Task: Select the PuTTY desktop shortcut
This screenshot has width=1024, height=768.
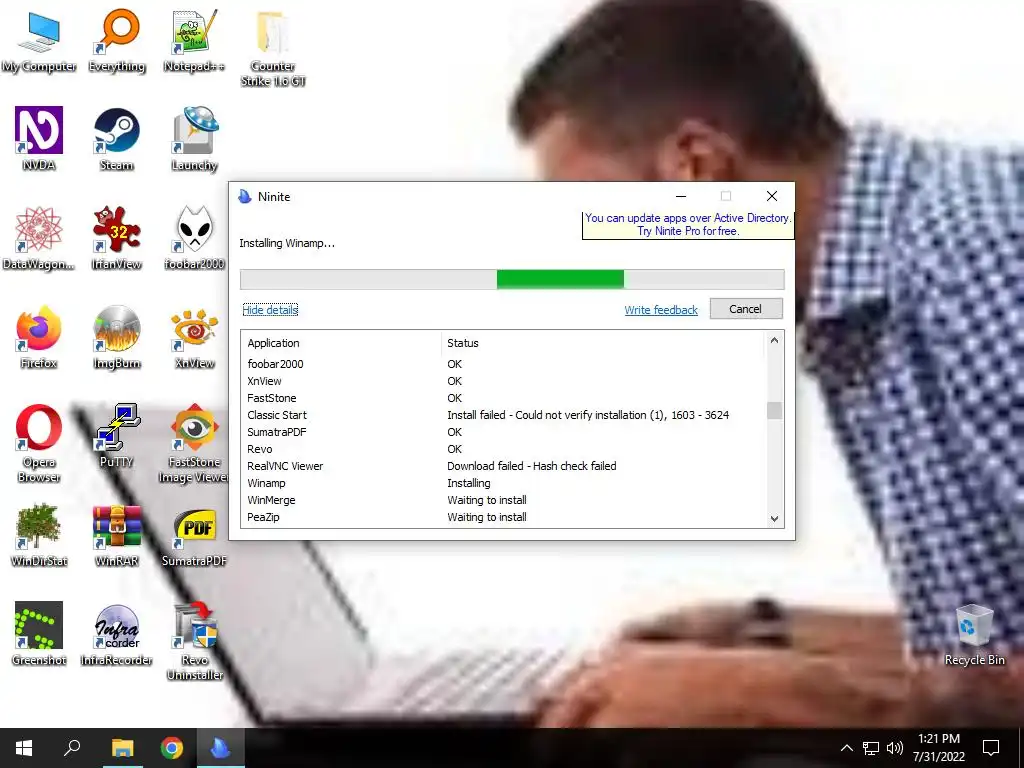Action: [x=117, y=436]
